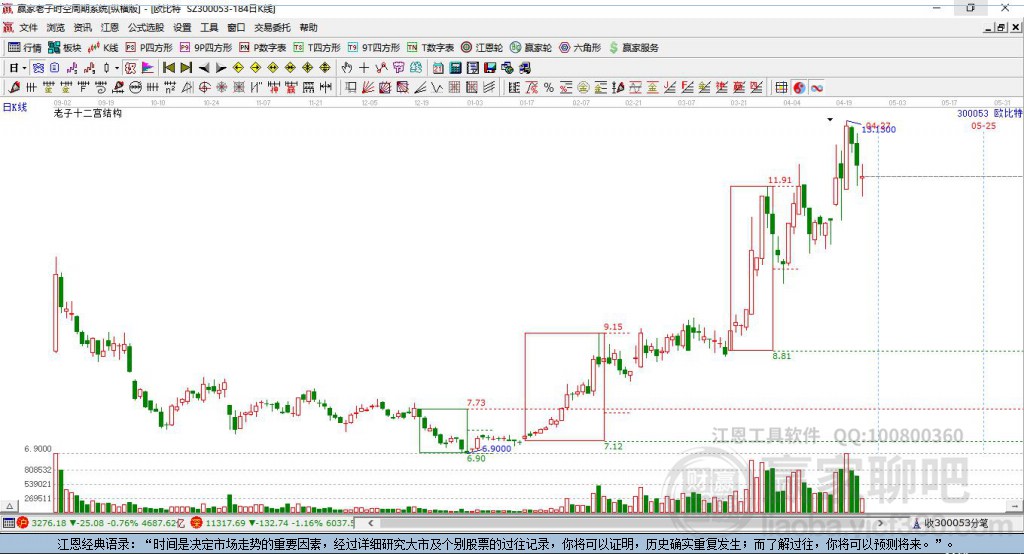Viewport: 1024px width, 554px height.
Task: Select the n² square number tool
Action: tap(170, 88)
